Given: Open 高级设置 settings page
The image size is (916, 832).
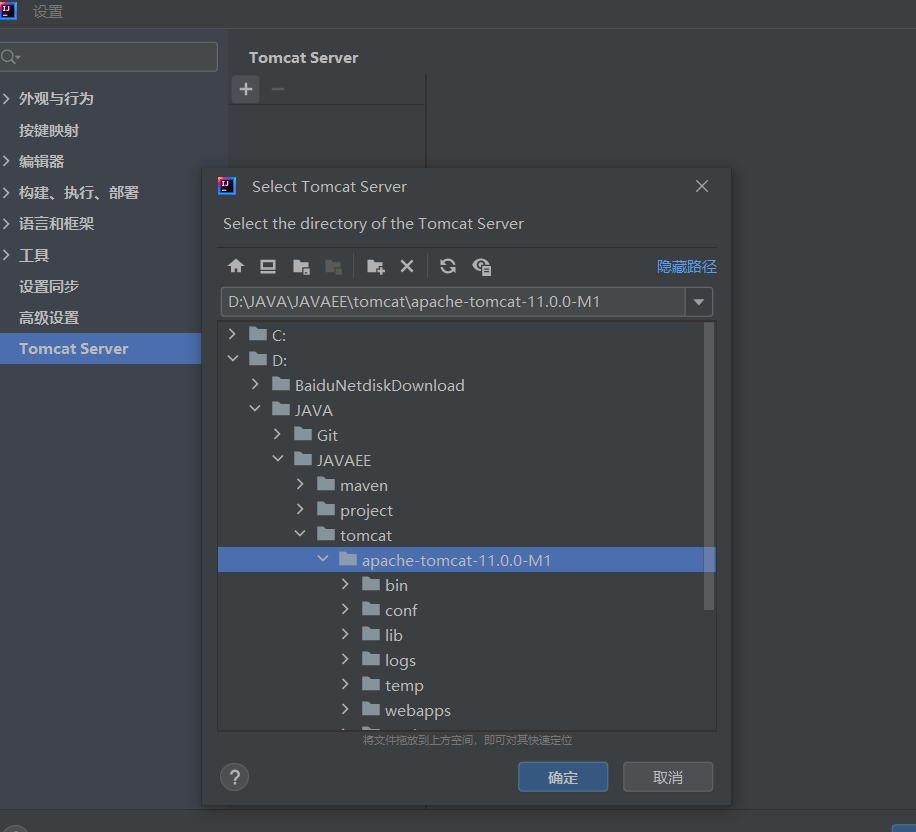Looking at the screenshot, I should coord(49,318).
